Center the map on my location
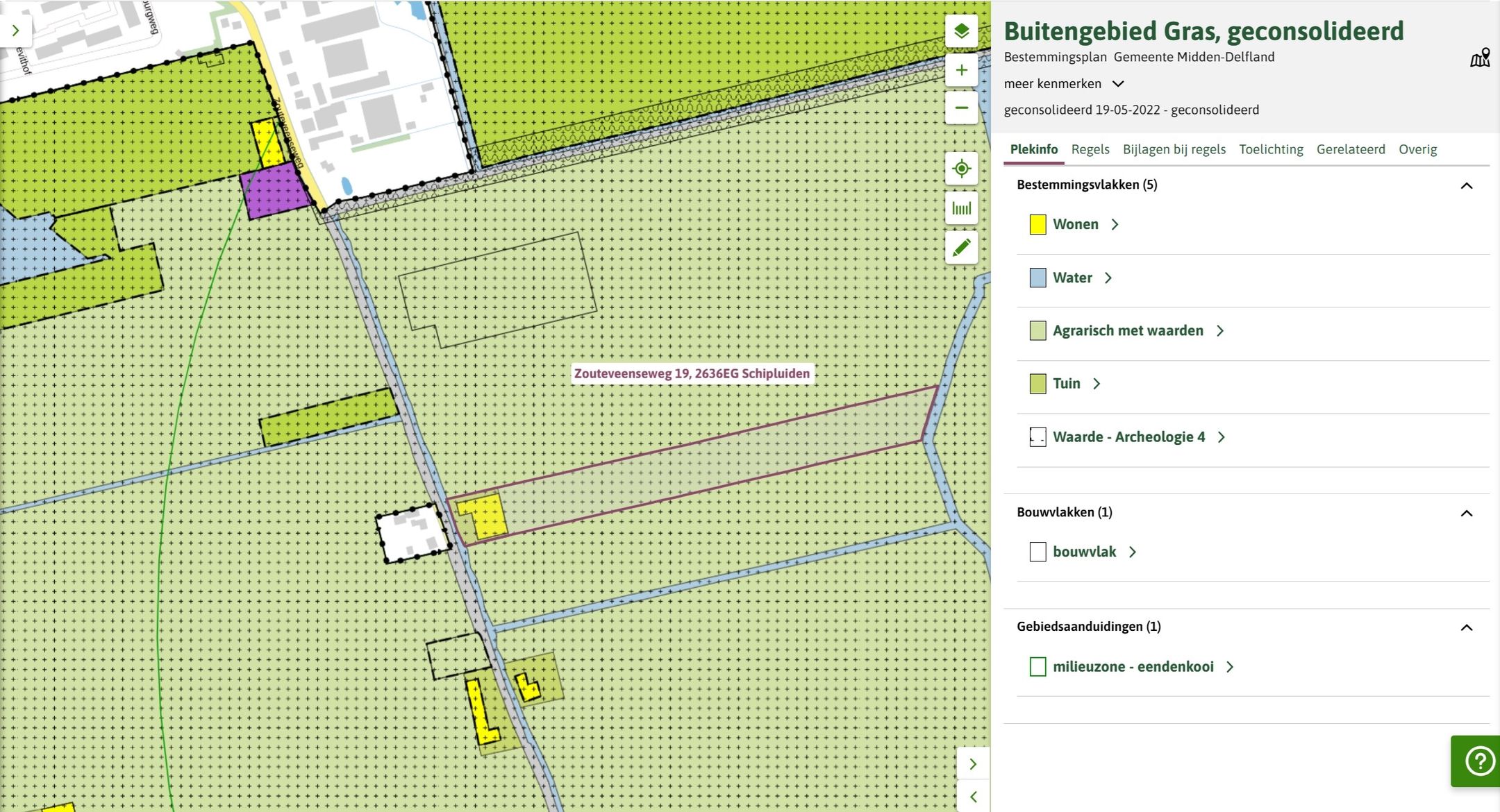Viewport: 1500px width, 812px height. [961, 169]
